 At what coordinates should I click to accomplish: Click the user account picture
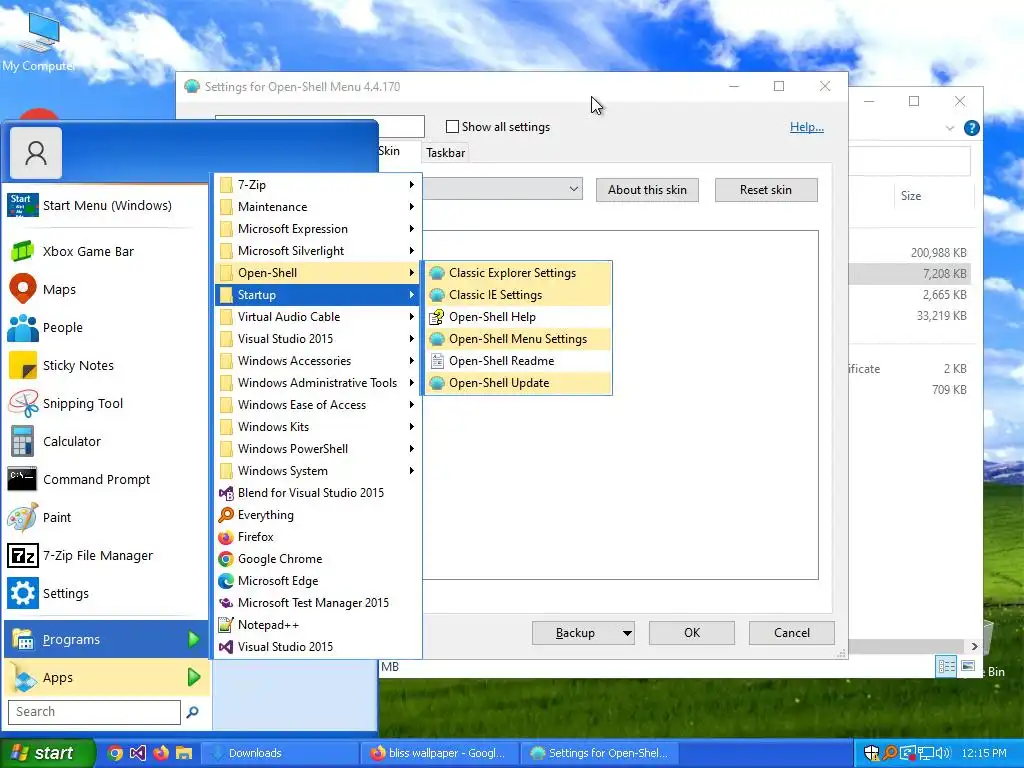pos(36,153)
